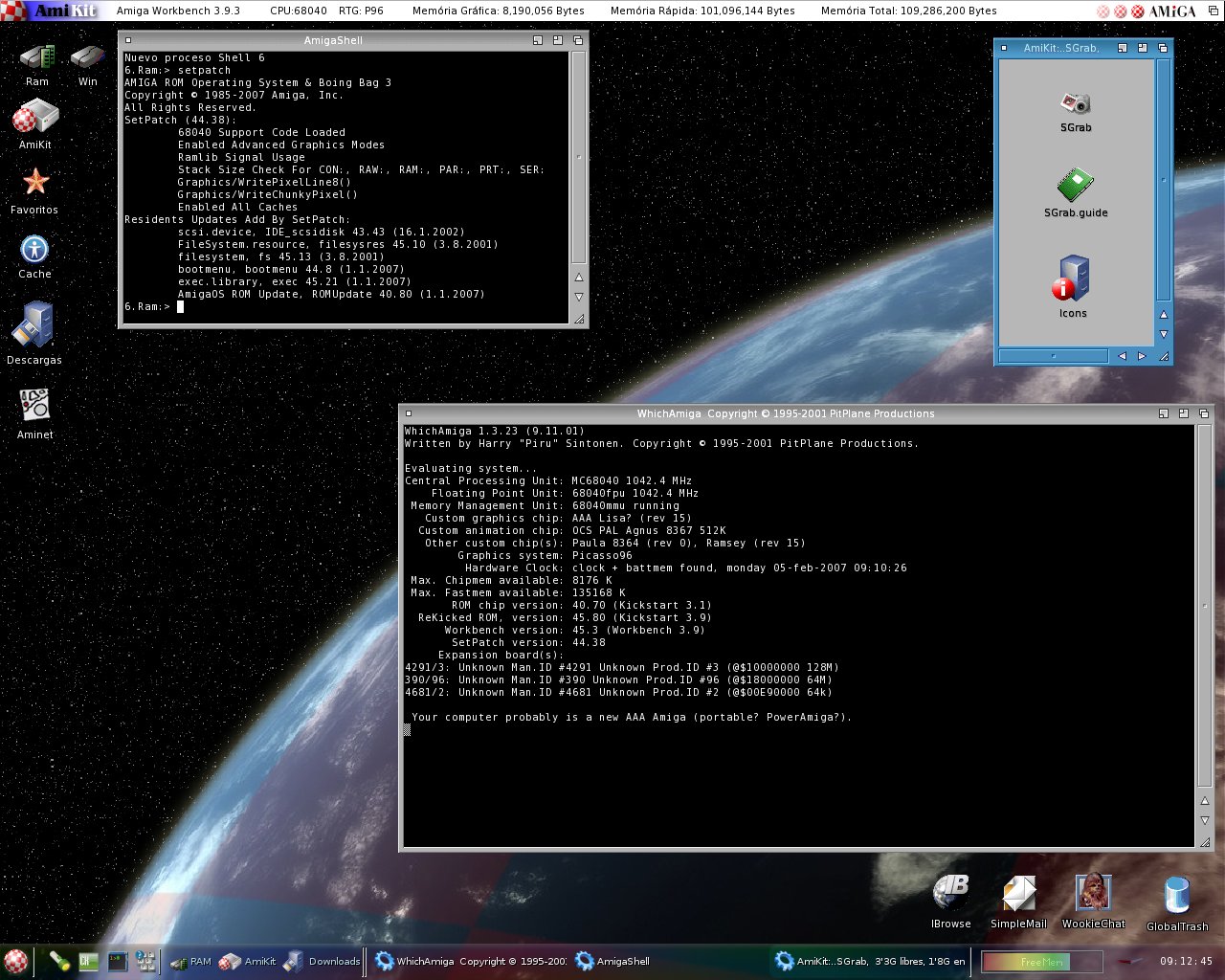Open the Aminet desktop icon
Image resolution: width=1225 pixels, height=980 pixels.
(34, 405)
